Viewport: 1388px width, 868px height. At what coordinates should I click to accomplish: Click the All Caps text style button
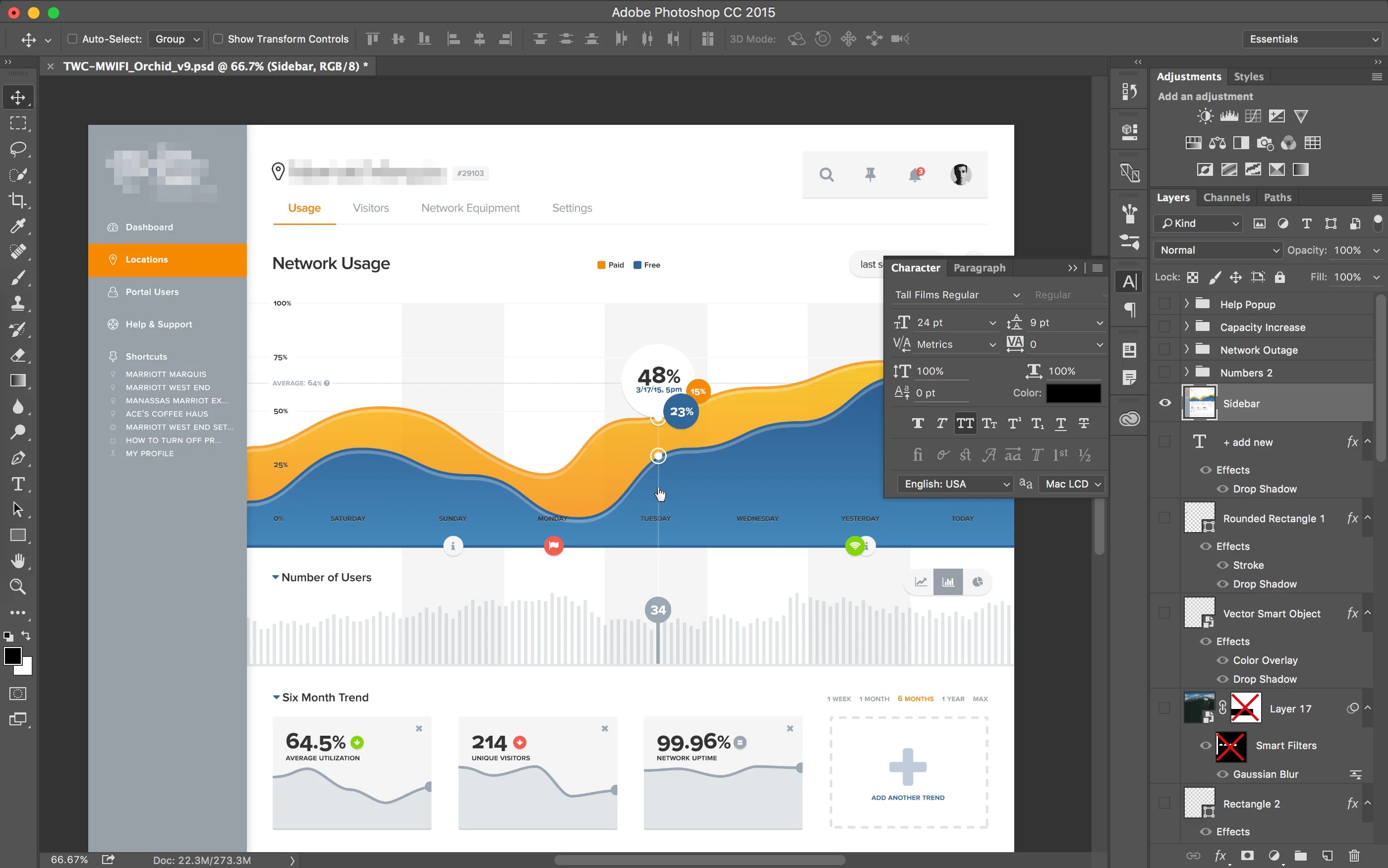pyautogui.click(x=965, y=424)
